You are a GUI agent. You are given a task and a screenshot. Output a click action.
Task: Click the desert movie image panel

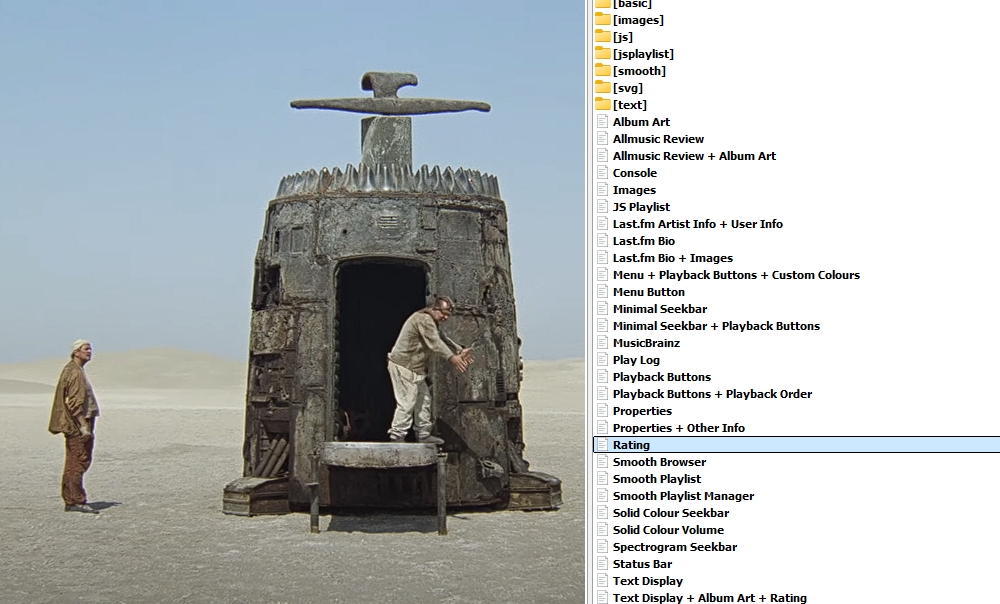pyautogui.click(x=290, y=300)
